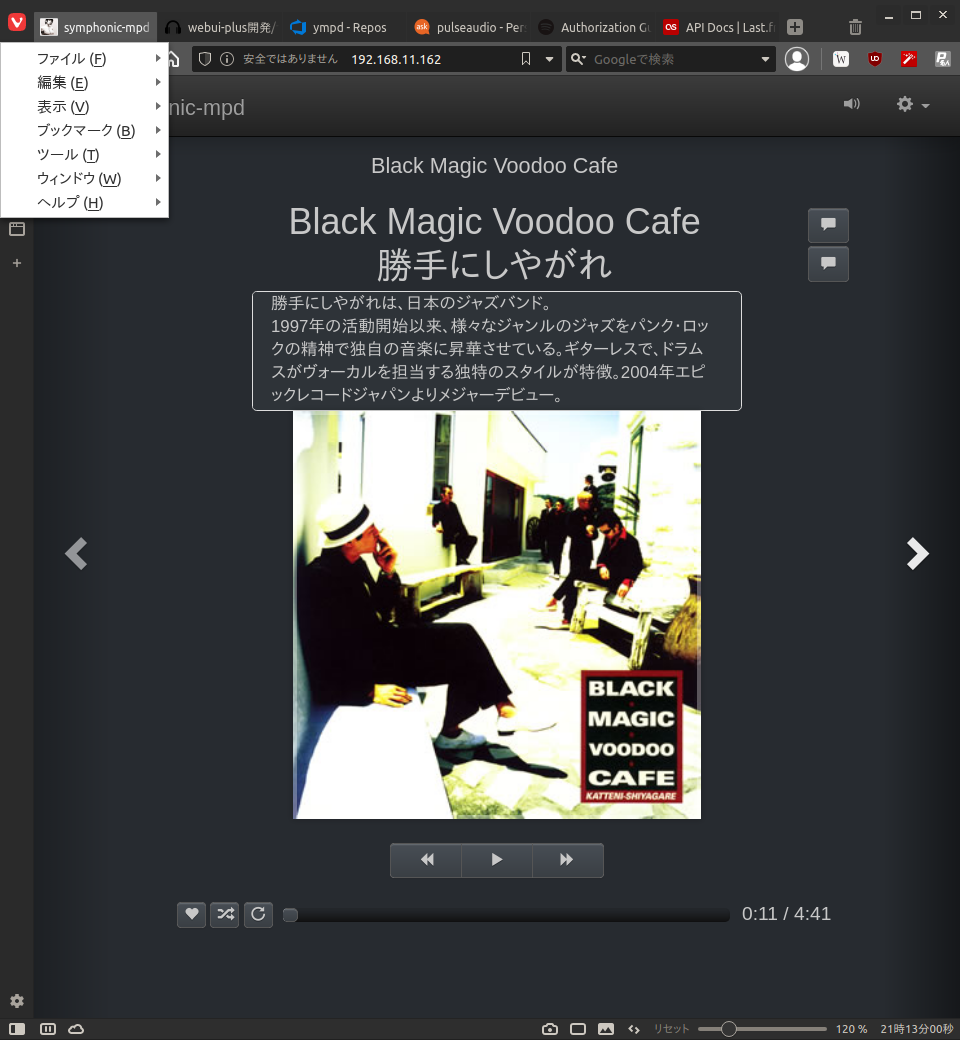Open the window panel in sidebar

[17, 229]
